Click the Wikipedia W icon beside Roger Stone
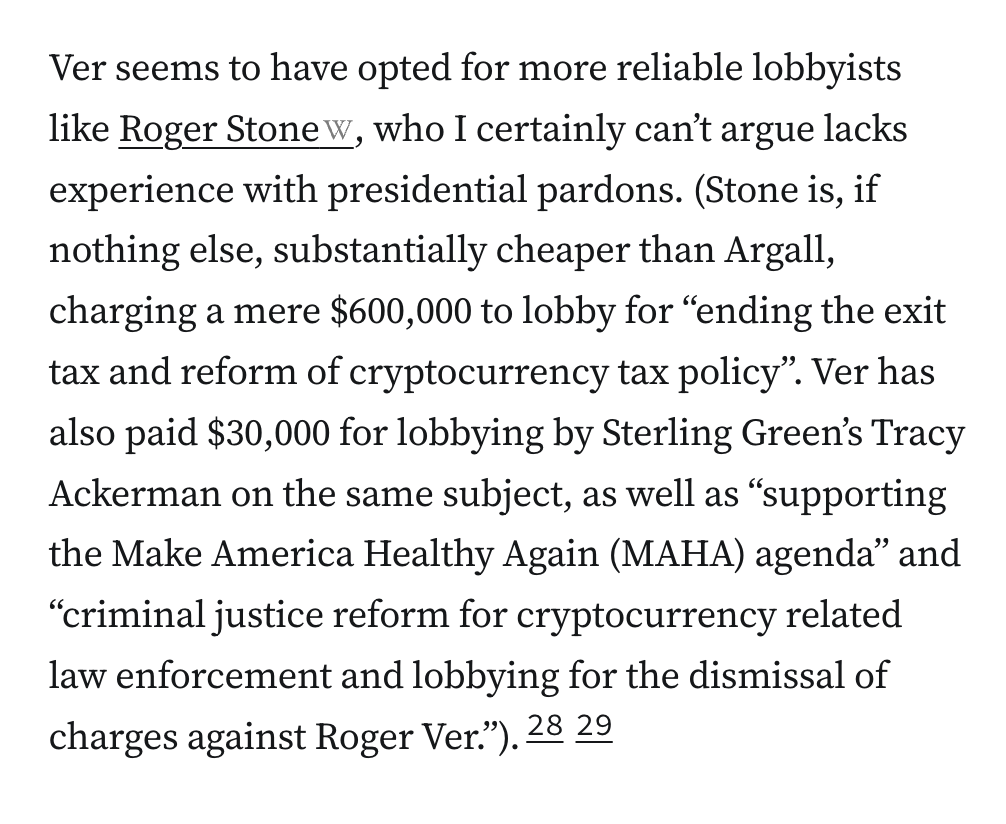1006x824 pixels. coord(337,131)
